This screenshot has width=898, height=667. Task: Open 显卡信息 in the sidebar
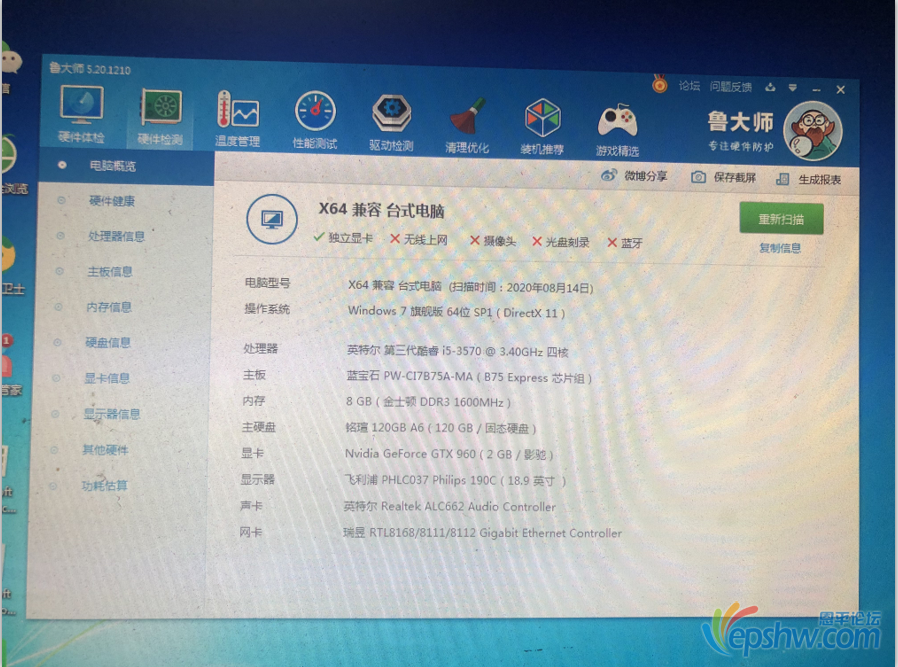click(107, 378)
